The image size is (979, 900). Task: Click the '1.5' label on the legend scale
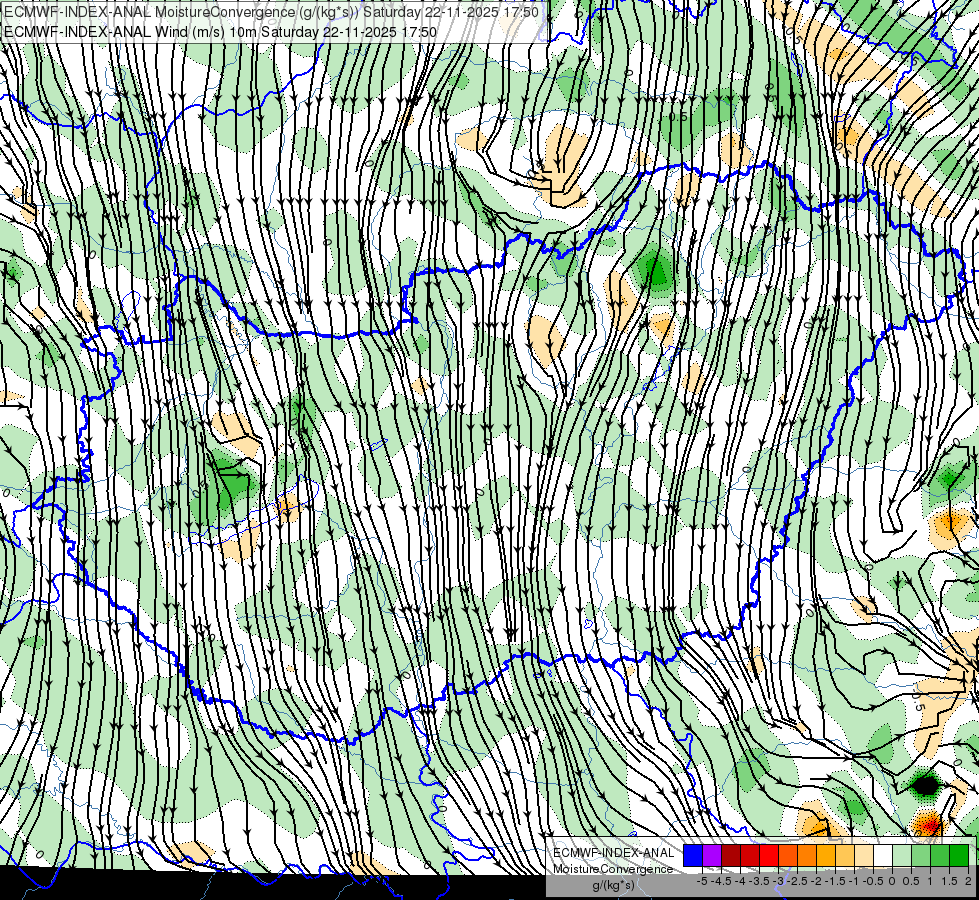click(949, 881)
